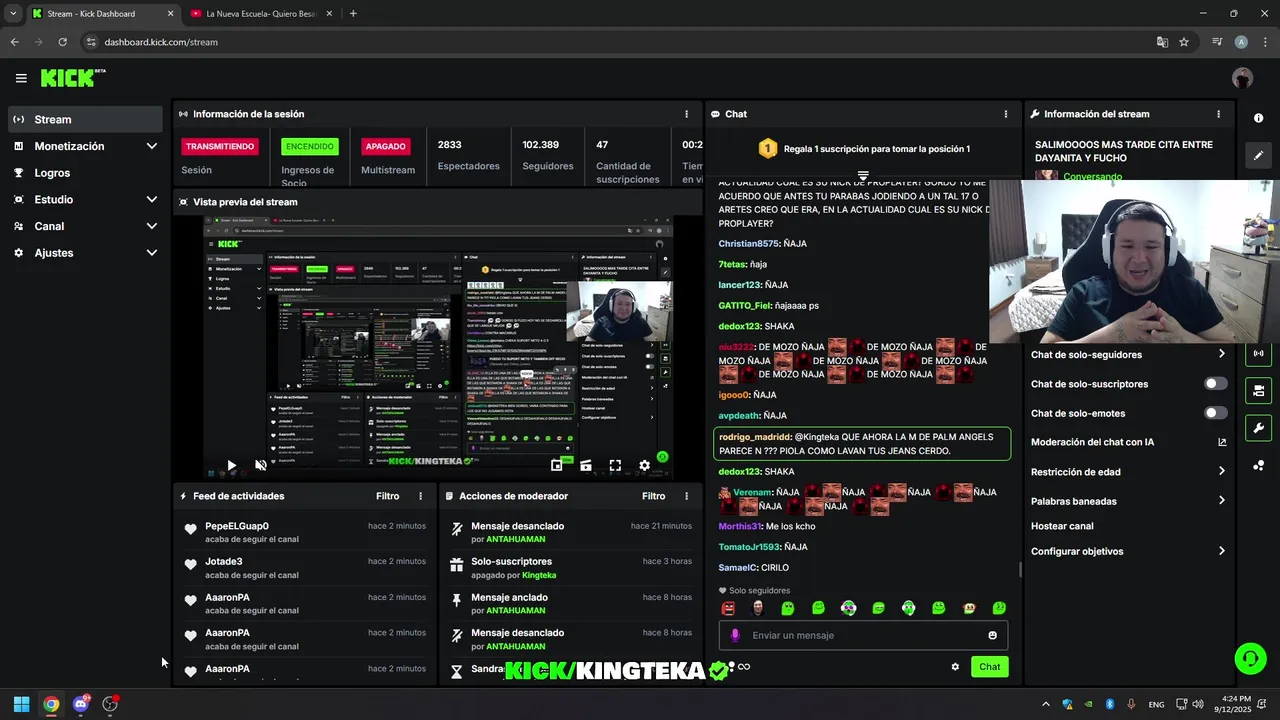Select the camera panel icon in the right sidebar

tap(1258, 390)
